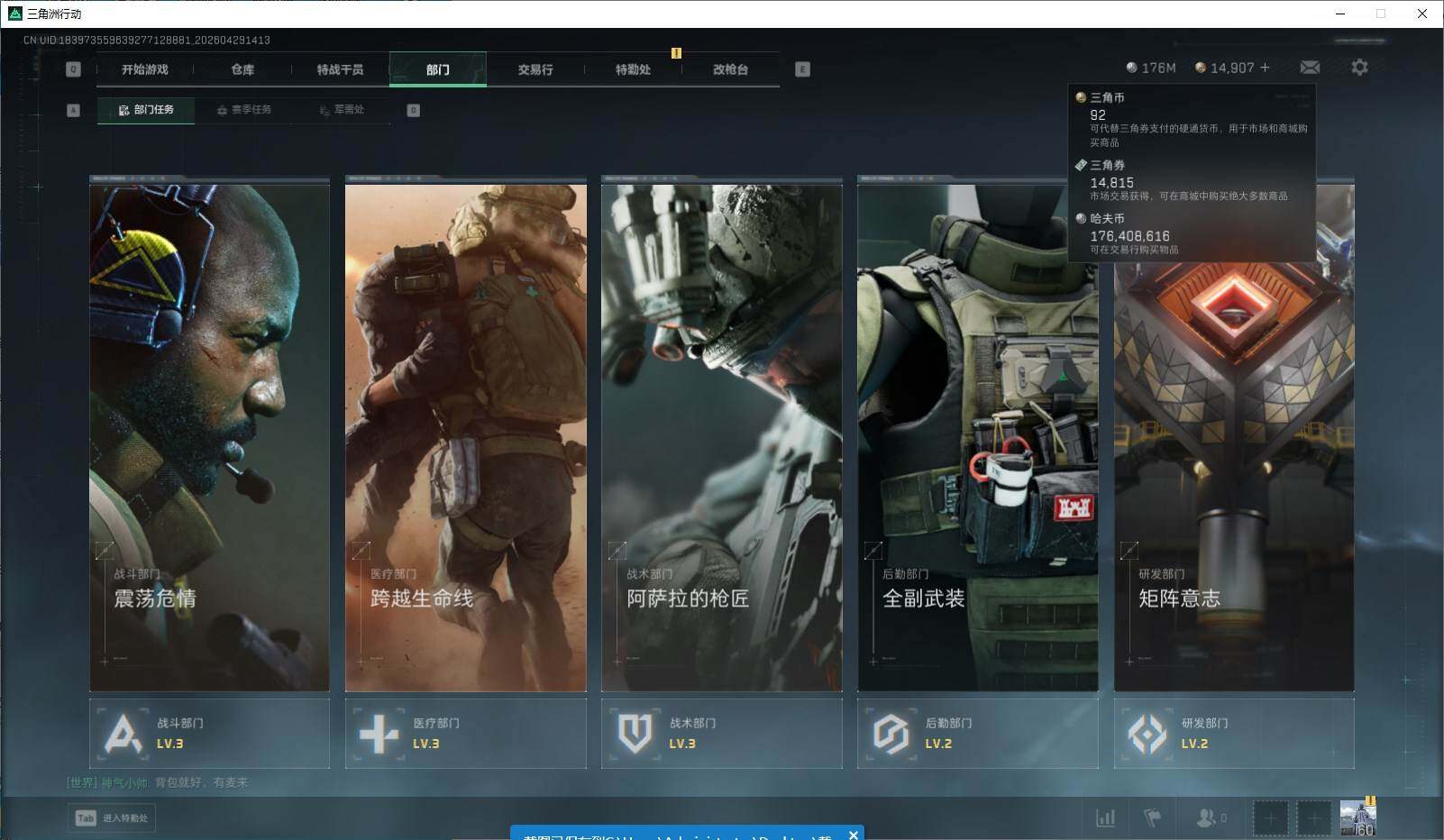Open the friends list icon
Viewport: 1444px width, 840px height.
pyautogui.click(x=1205, y=817)
